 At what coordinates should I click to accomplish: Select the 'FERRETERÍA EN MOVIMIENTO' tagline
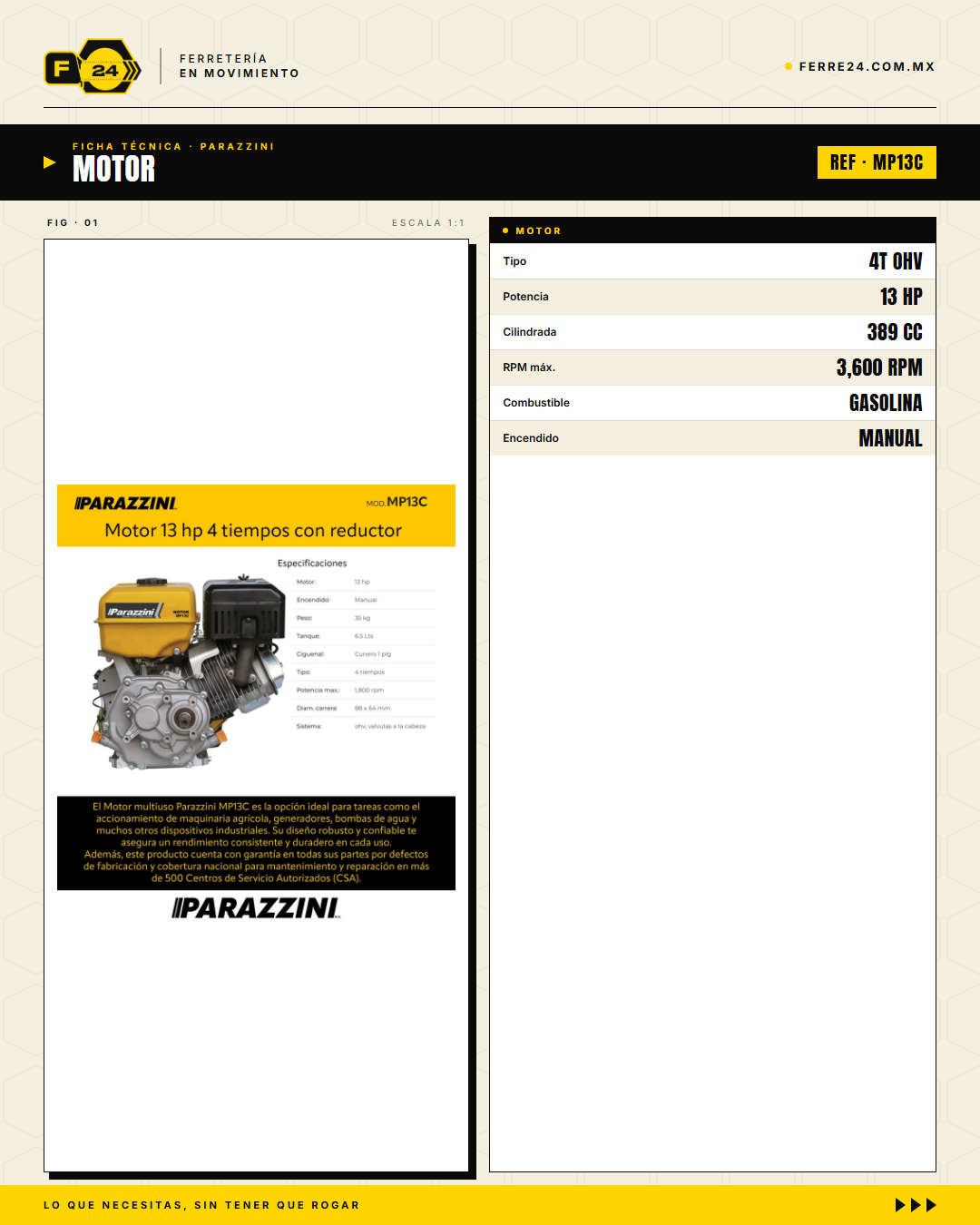pyautogui.click(x=240, y=66)
